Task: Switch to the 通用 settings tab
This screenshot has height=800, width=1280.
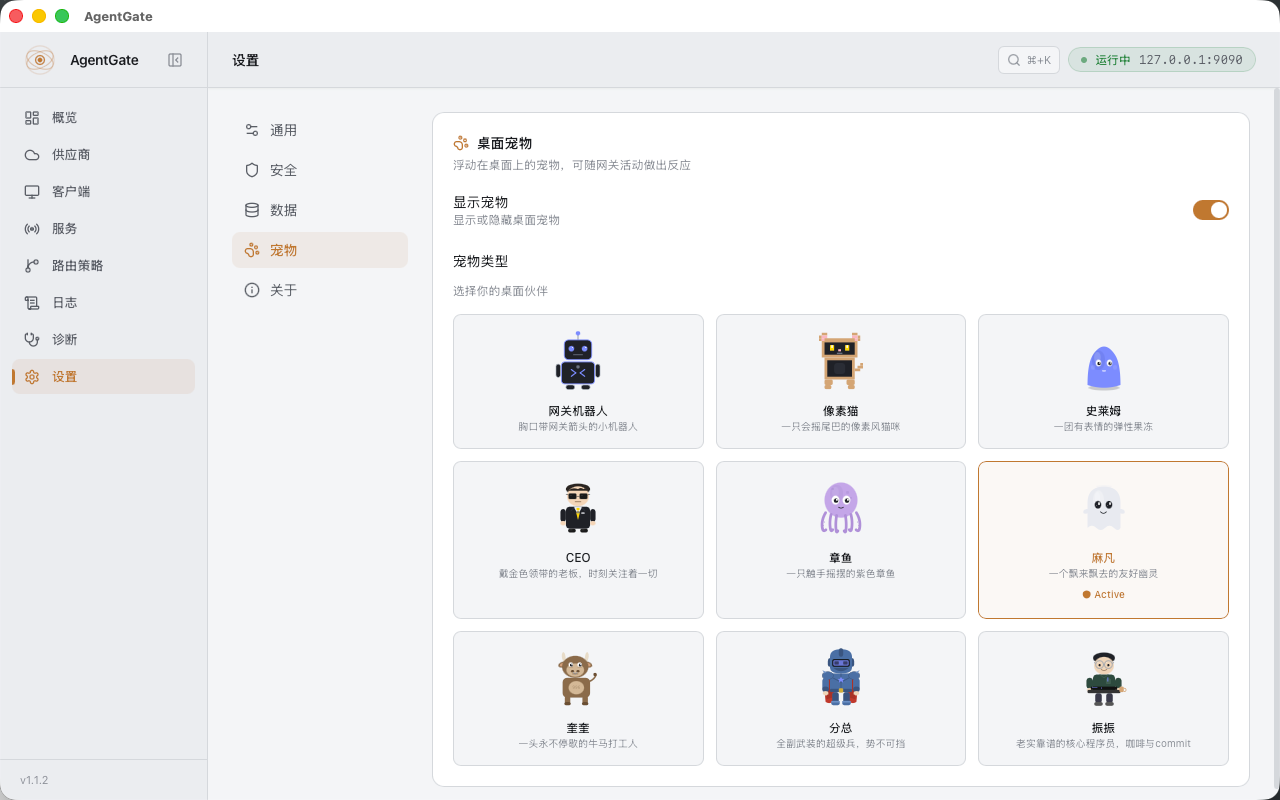Action: point(320,130)
